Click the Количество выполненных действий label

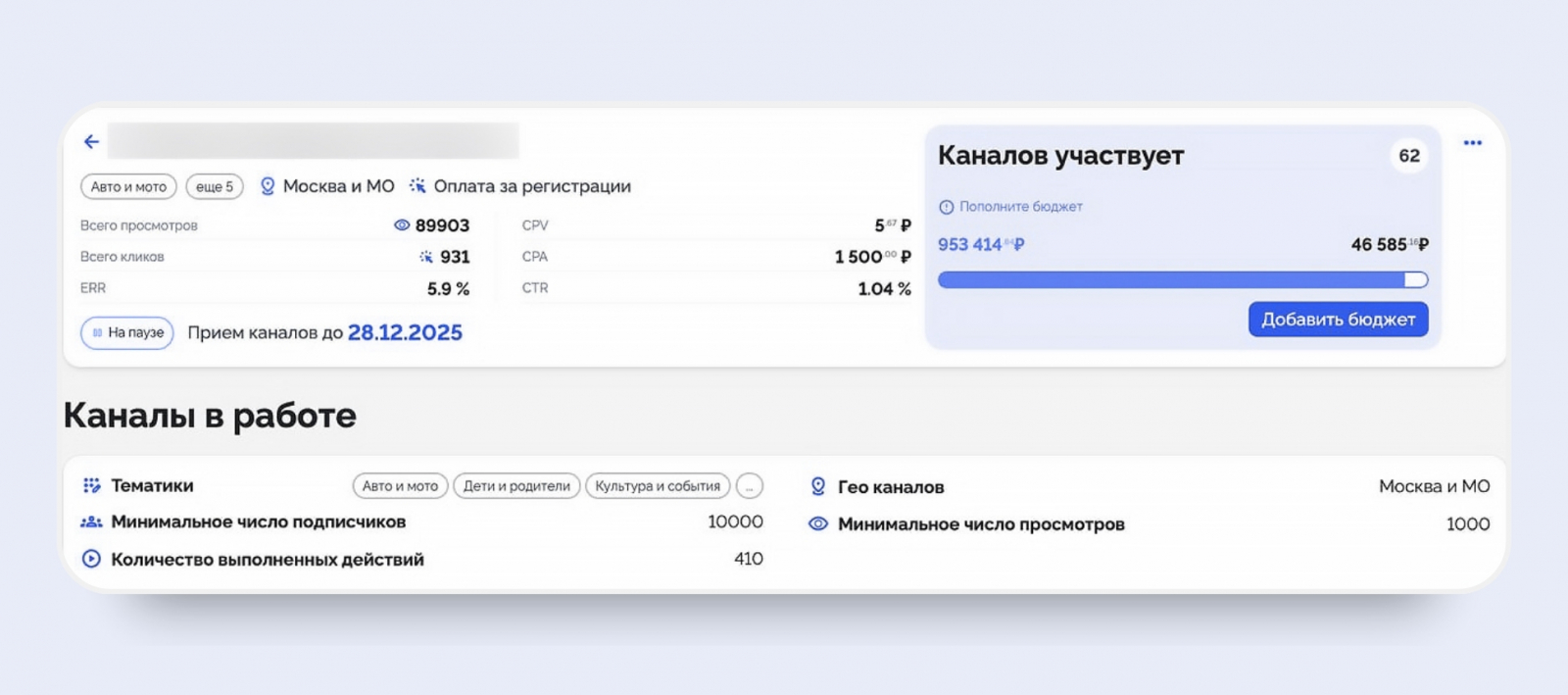(268, 560)
